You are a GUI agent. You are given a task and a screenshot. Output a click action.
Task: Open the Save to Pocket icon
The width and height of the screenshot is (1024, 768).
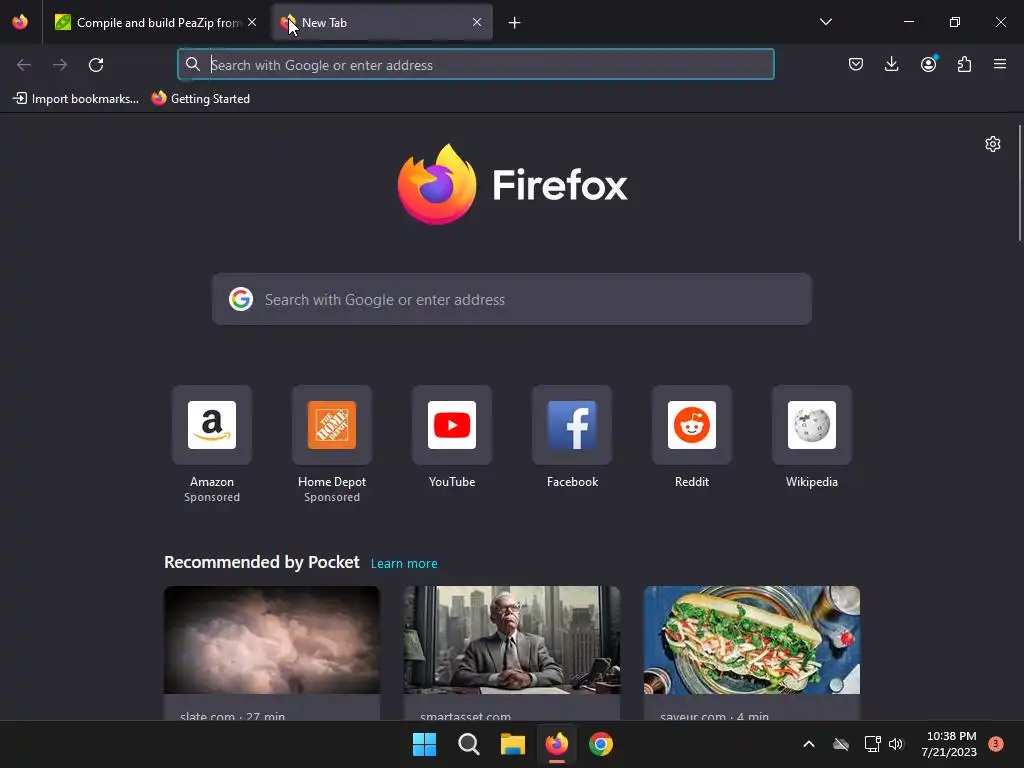click(x=856, y=64)
